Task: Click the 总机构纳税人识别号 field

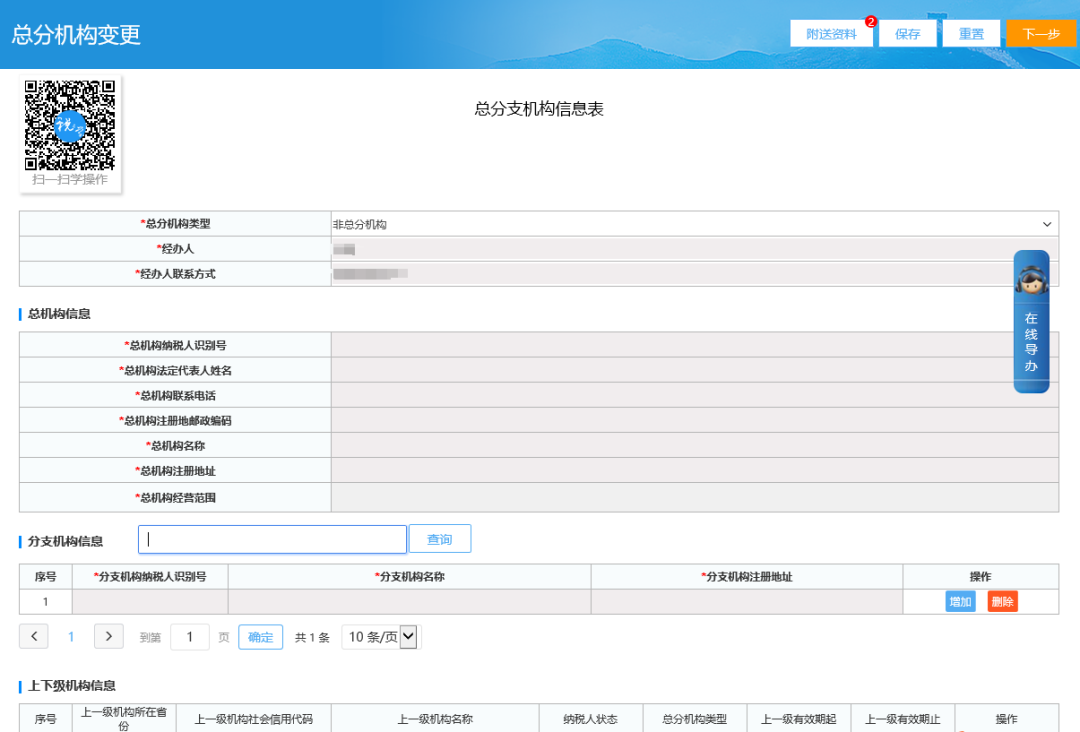Action: coord(694,345)
